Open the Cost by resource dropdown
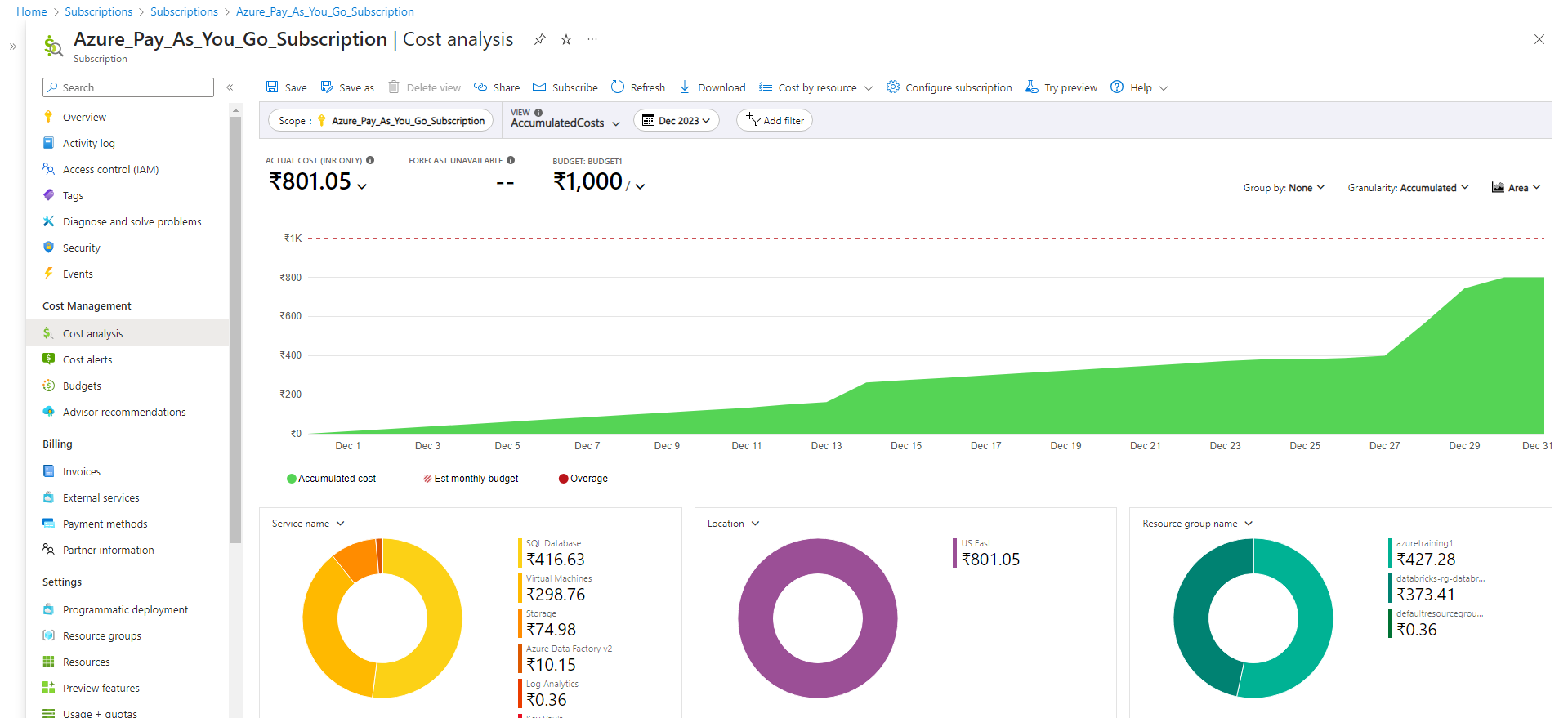Viewport: 1568px width, 718px height. (x=816, y=87)
